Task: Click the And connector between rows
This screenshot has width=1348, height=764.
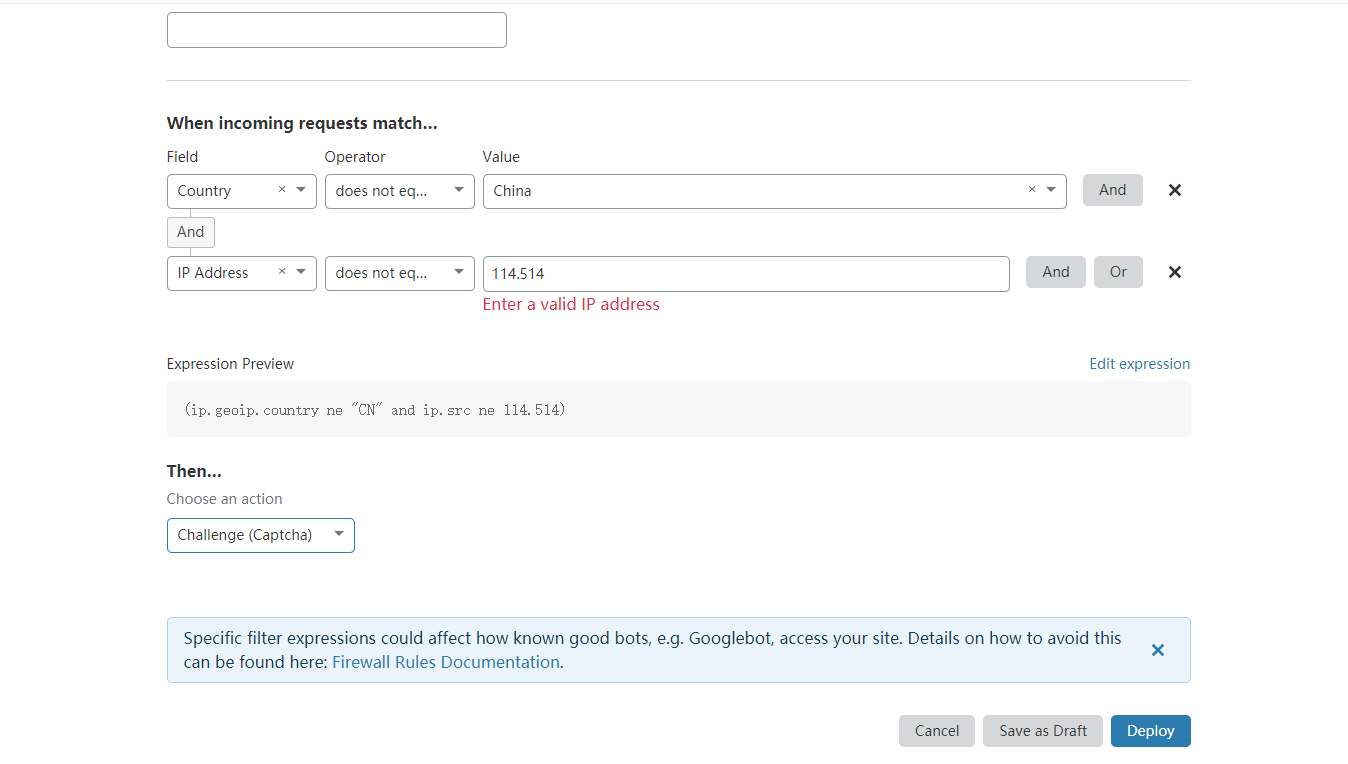Action: click(x=191, y=232)
